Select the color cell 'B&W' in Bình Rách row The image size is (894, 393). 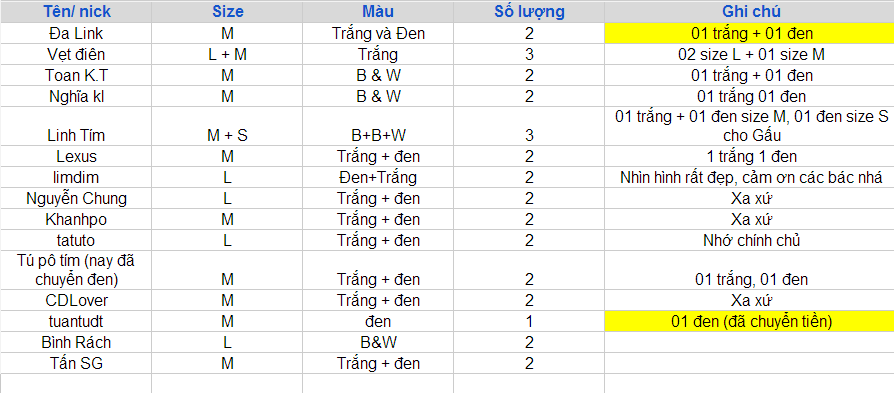[378, 342]
